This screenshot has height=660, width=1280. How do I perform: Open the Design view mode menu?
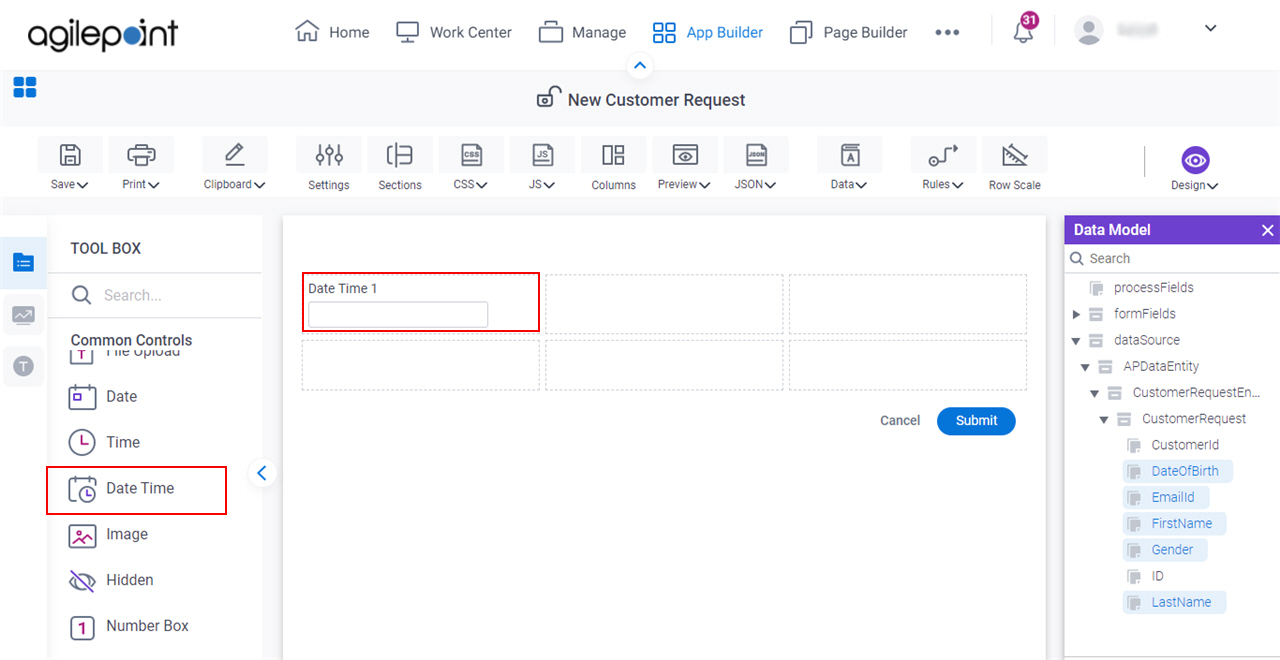point(1195,168)
